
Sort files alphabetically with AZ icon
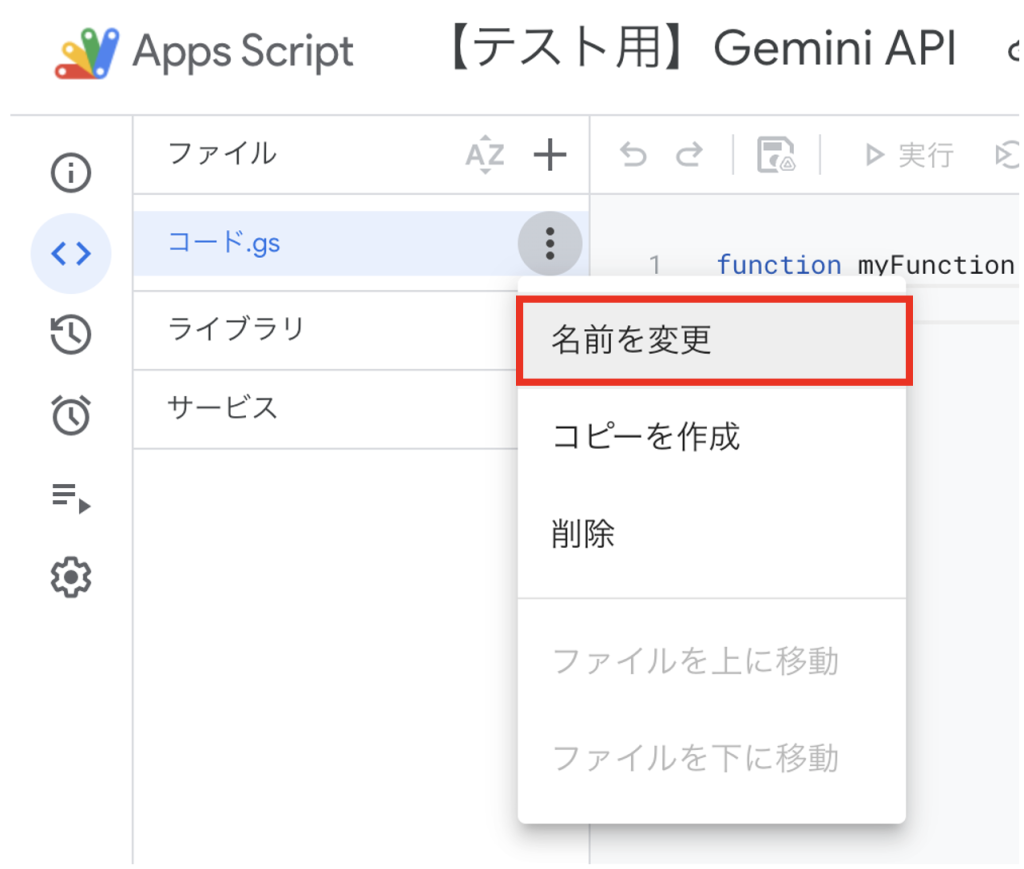coord(485,155)
